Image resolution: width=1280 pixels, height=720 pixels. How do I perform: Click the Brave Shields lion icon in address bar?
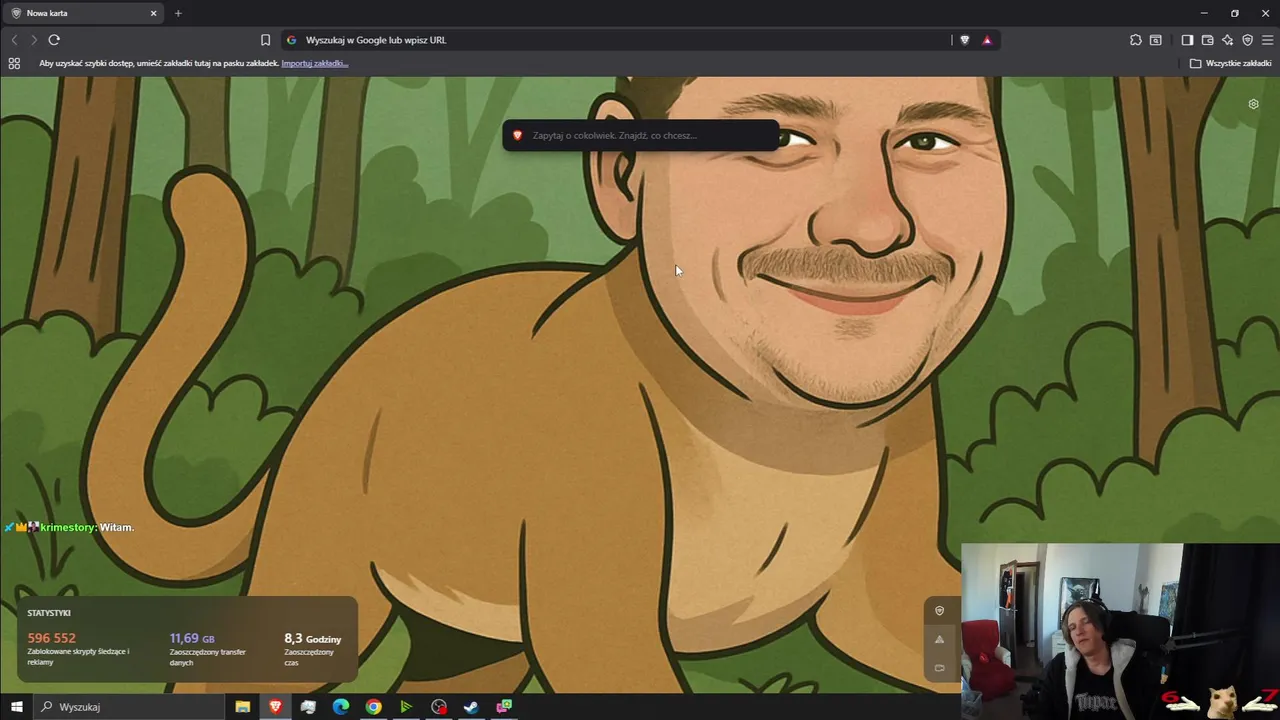pos(964,40)
